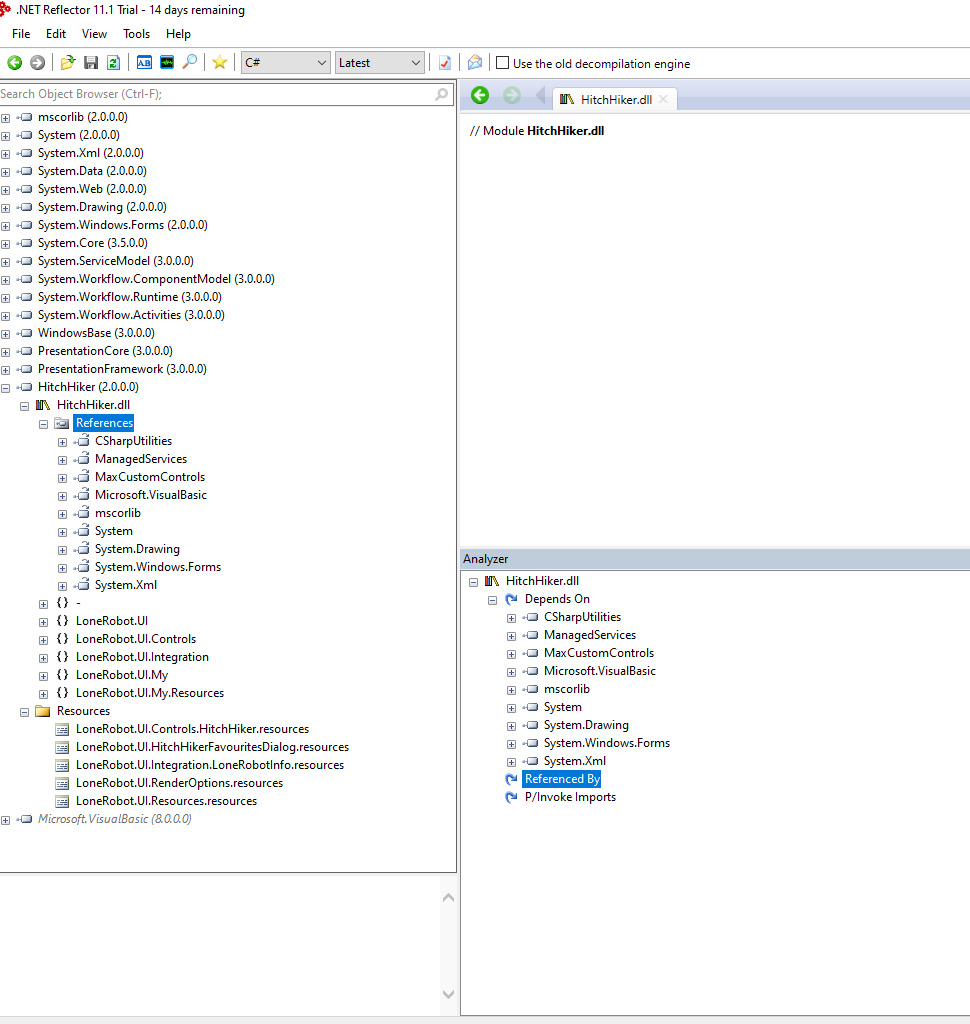Select PresentationFramework (3.0.0.0) assembly
The width and height of the screenshot is (970, 1024).
(122, 369)
